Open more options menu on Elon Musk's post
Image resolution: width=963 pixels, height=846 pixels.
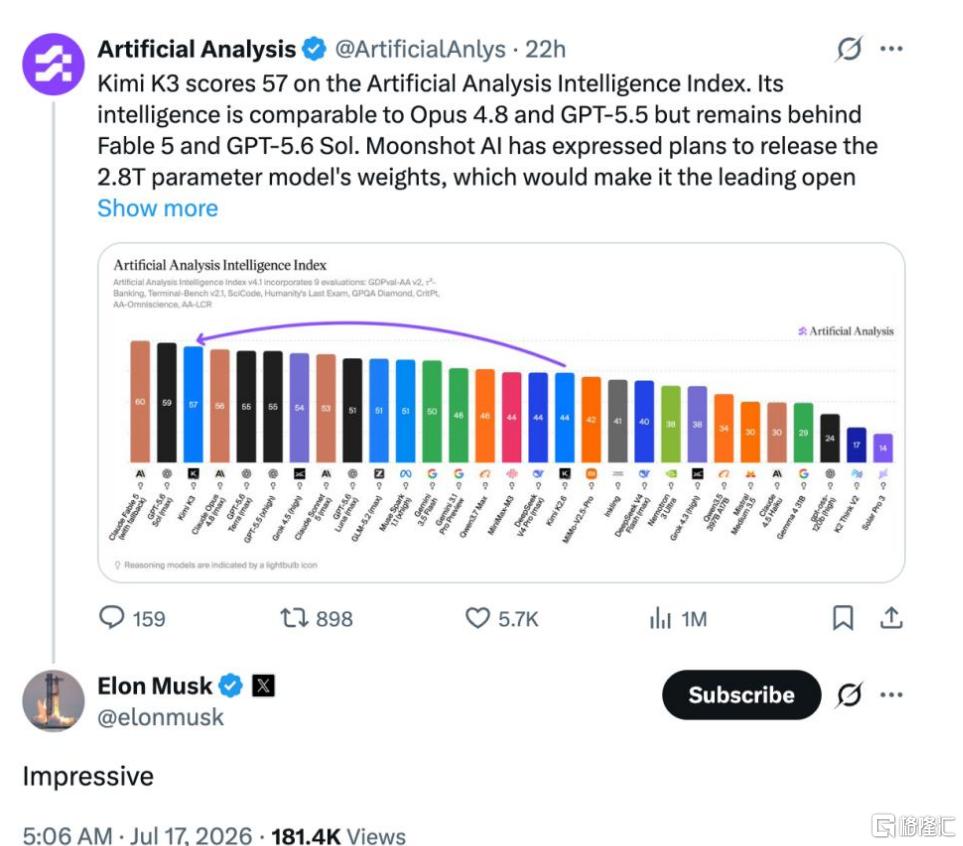891,695
